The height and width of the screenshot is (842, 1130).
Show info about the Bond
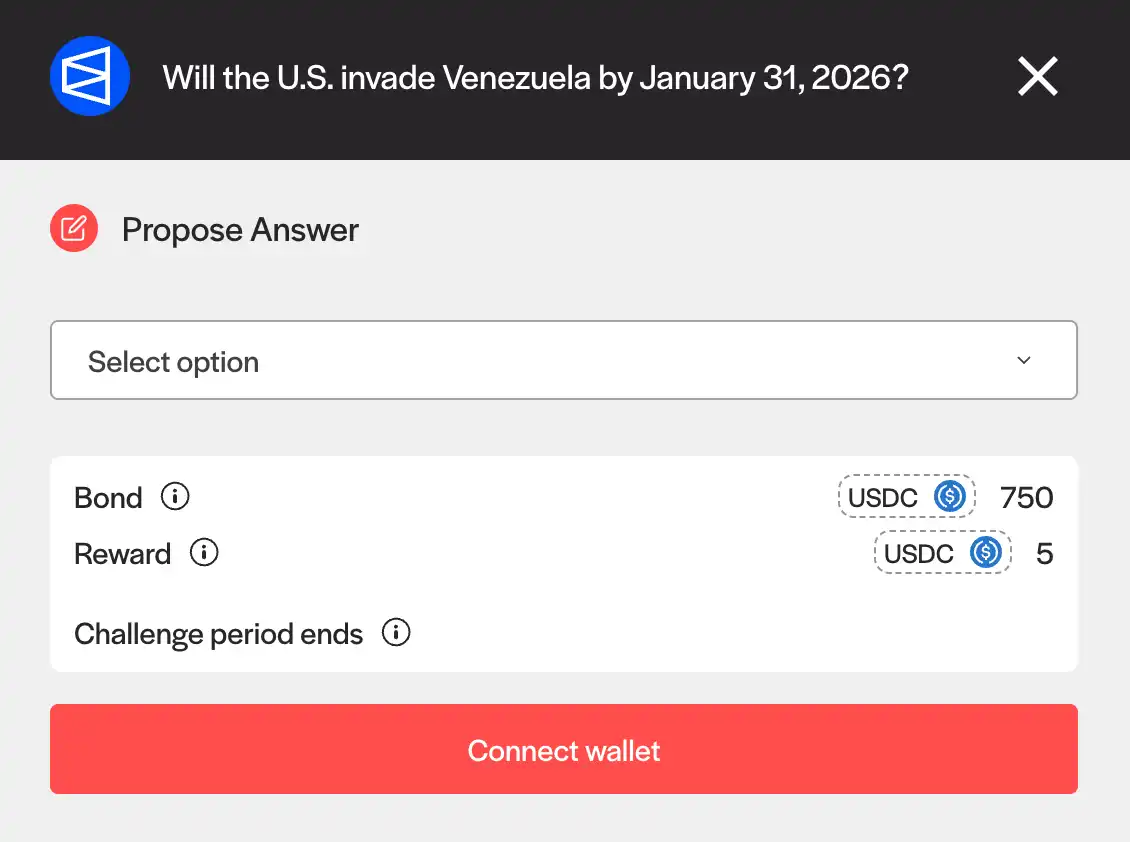point(175,497)
